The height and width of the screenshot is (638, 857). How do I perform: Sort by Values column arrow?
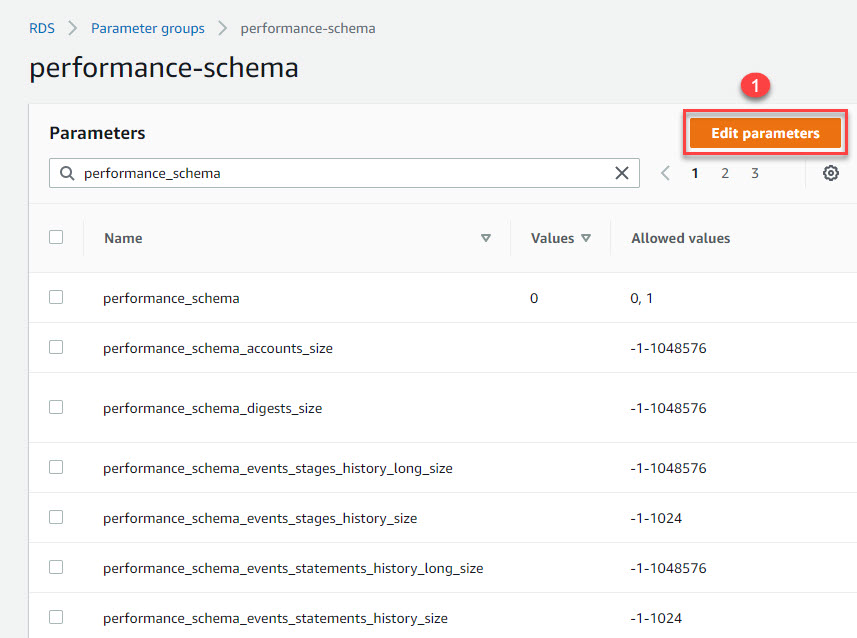point(586,238)
